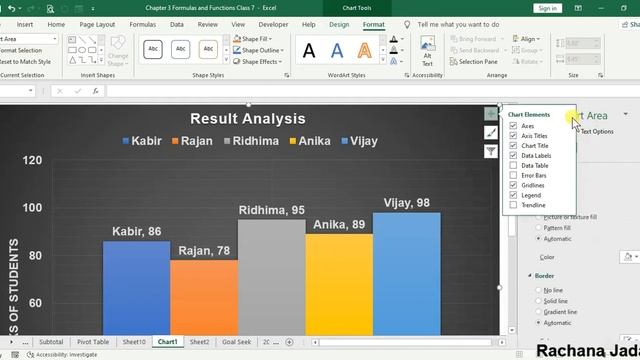Select Border Solid line option
This screenshot has width=640, height=360.
tap(538, 301)
